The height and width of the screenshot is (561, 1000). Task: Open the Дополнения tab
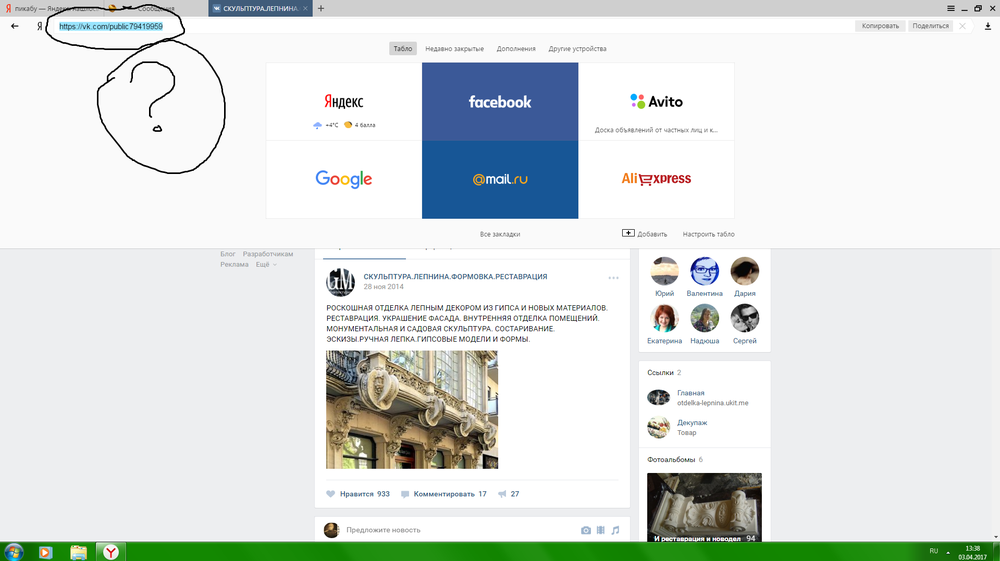[516, 48]
